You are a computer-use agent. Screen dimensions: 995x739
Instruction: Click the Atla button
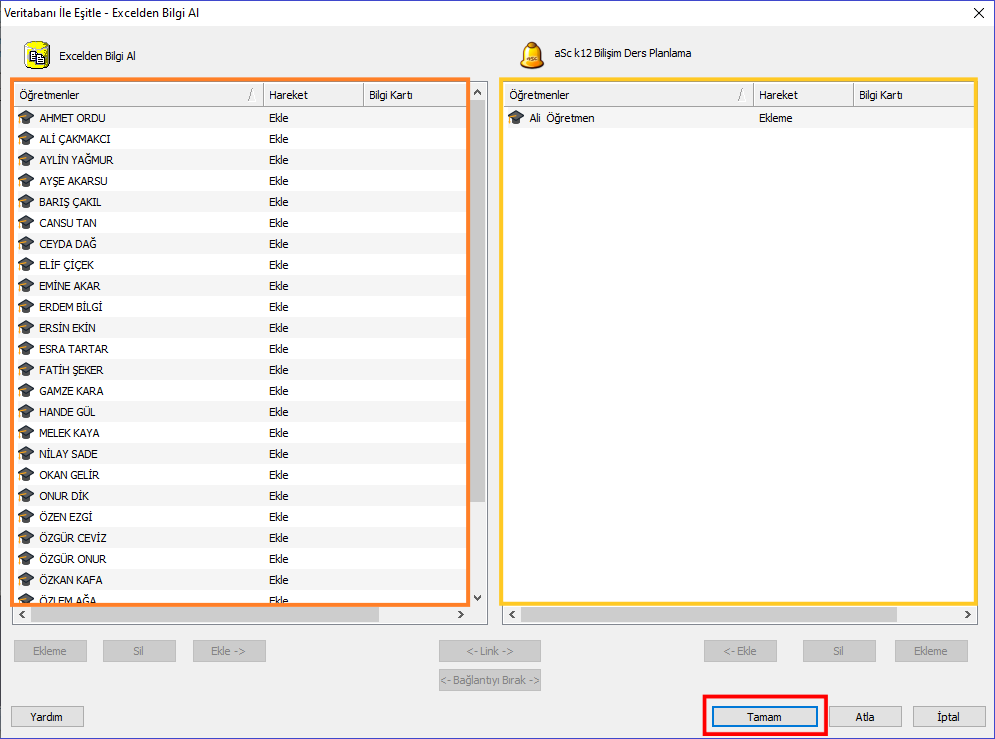pyautogui.click(x=865, y=716)
